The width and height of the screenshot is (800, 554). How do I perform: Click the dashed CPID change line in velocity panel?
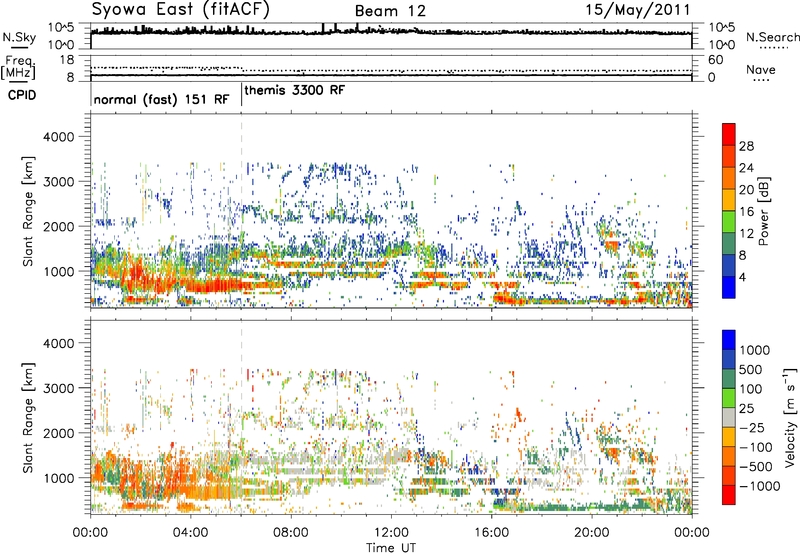[x=241, y=417]
